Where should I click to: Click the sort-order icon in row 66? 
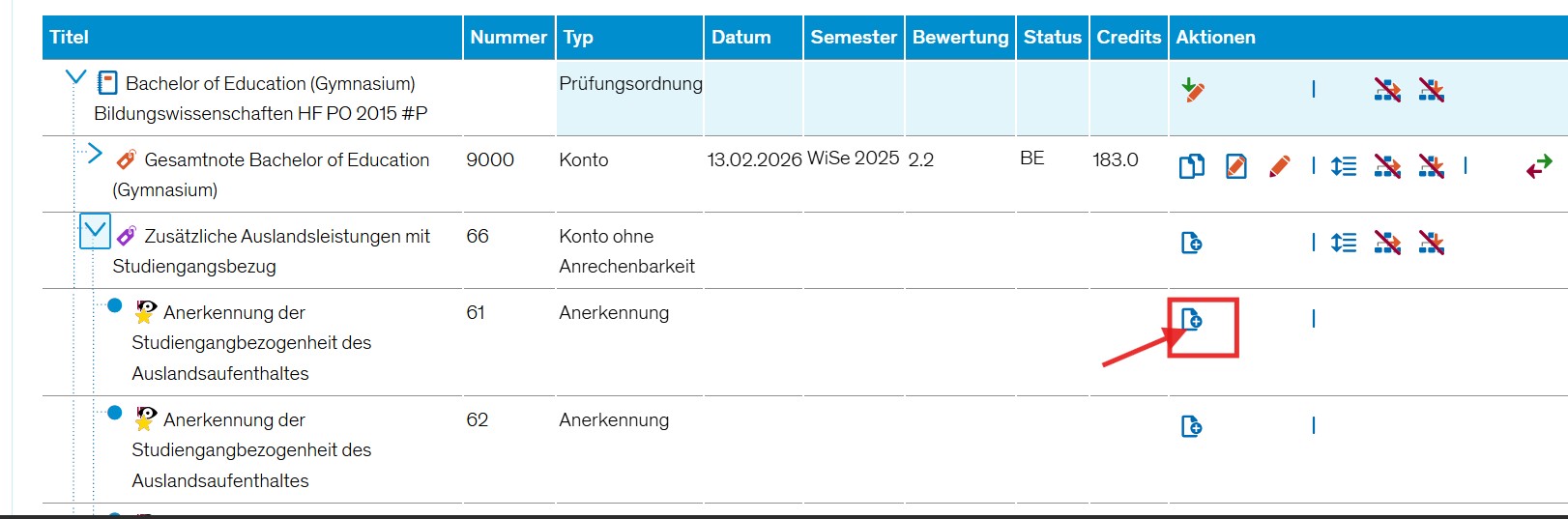(1343, 243)
